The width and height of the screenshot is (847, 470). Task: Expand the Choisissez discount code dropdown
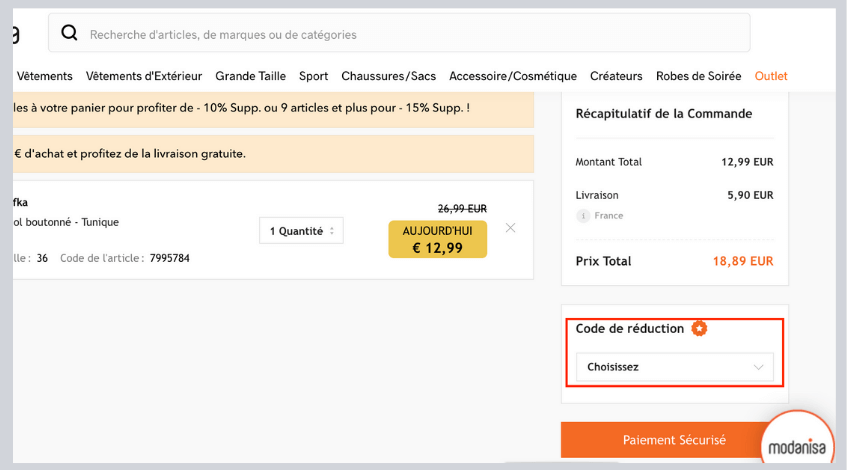click(675, 367)
